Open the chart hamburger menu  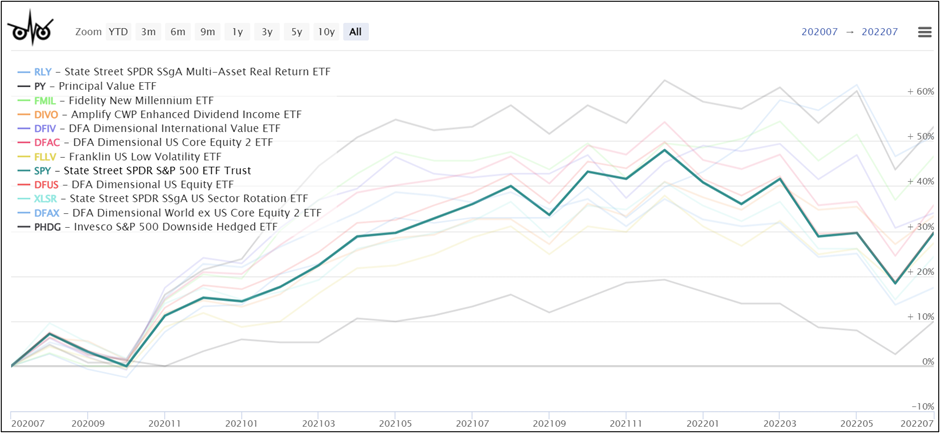924,32
